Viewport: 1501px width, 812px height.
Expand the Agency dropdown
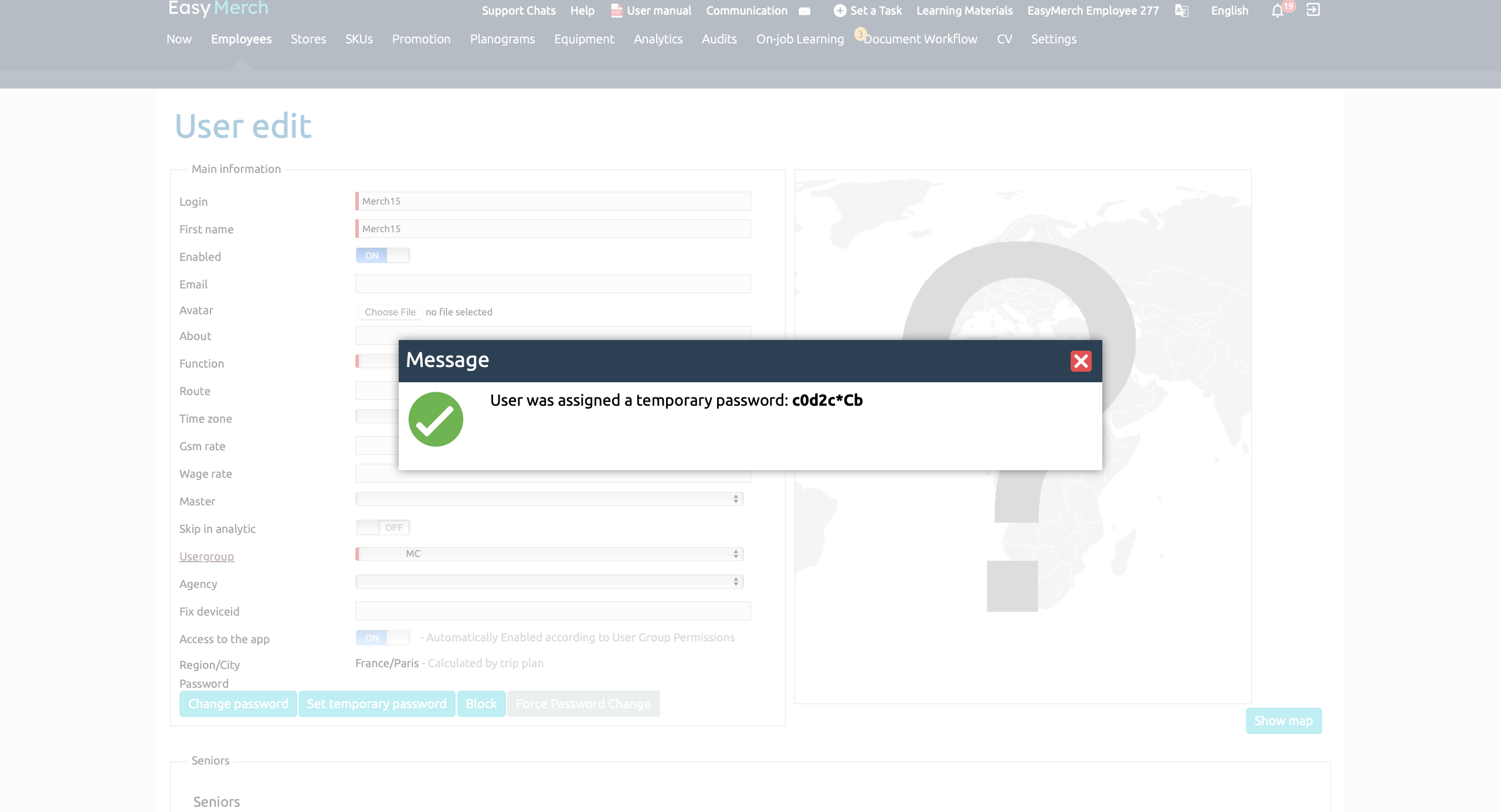(x=549, y=582)
